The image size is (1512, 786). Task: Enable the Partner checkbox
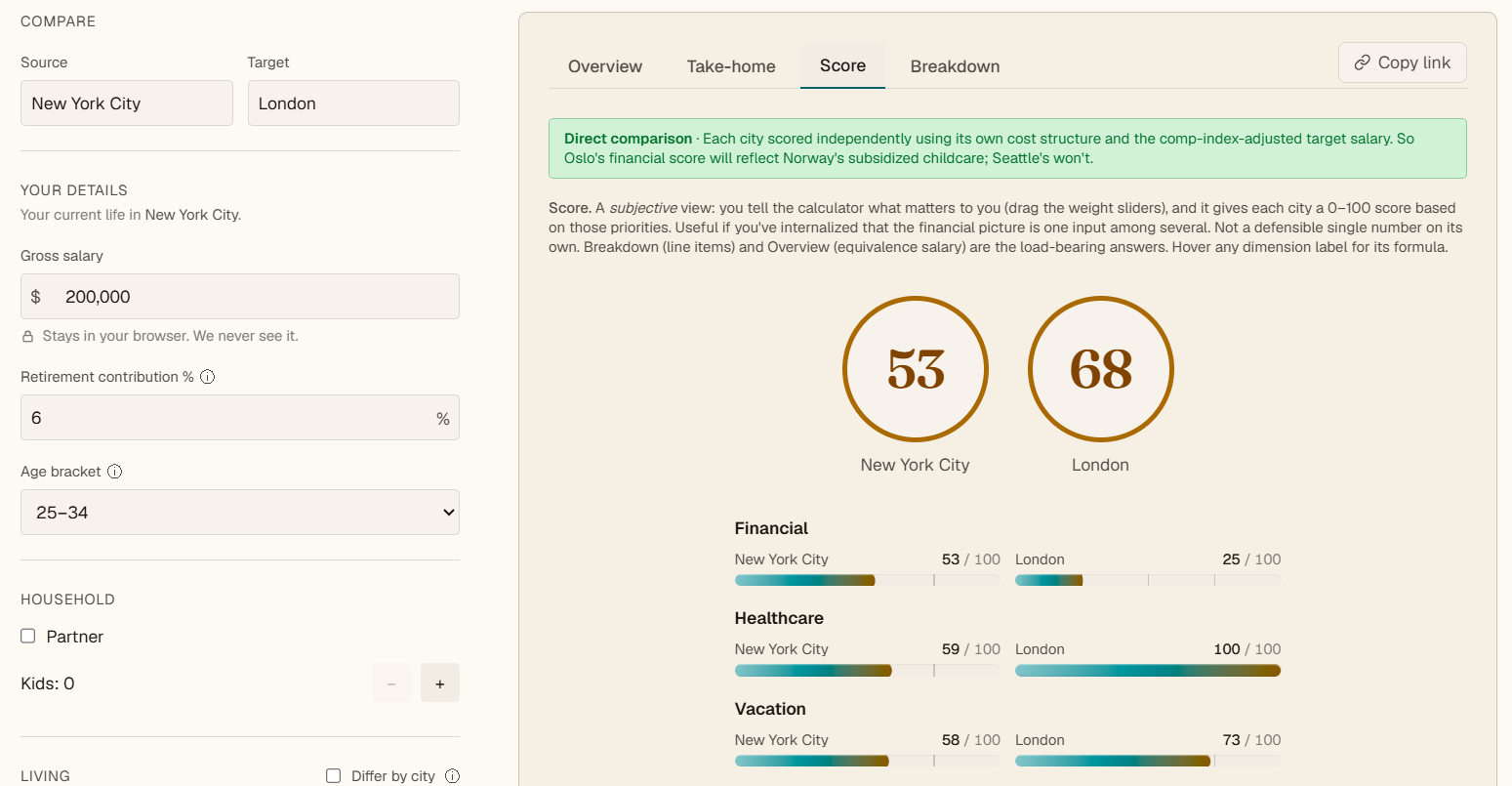[28, 637]
